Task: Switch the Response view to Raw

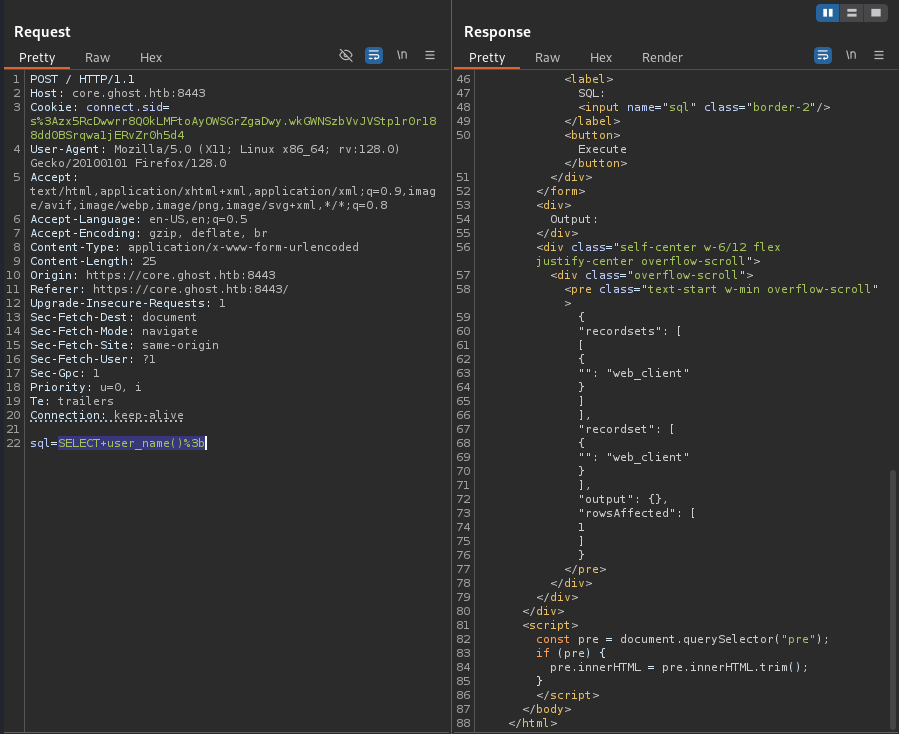Action: point(548,57)
